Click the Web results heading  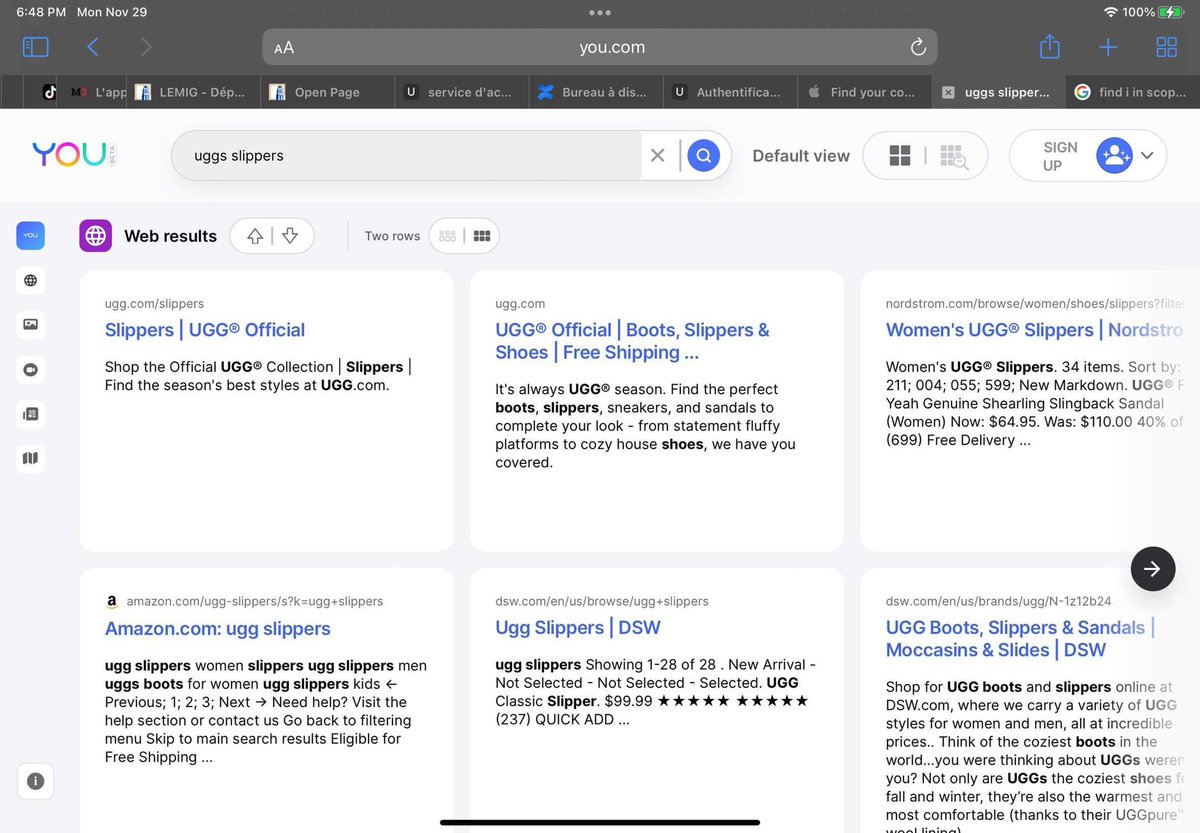click(170, 236)
